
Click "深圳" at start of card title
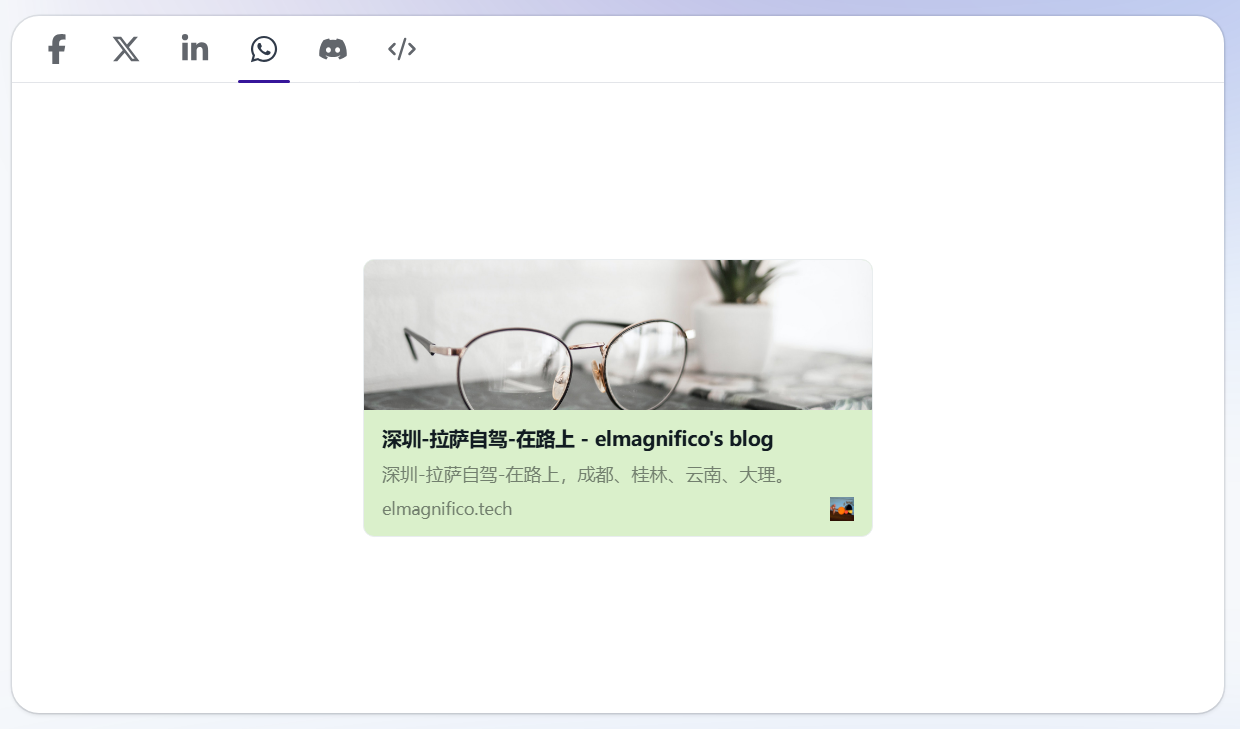400,439
